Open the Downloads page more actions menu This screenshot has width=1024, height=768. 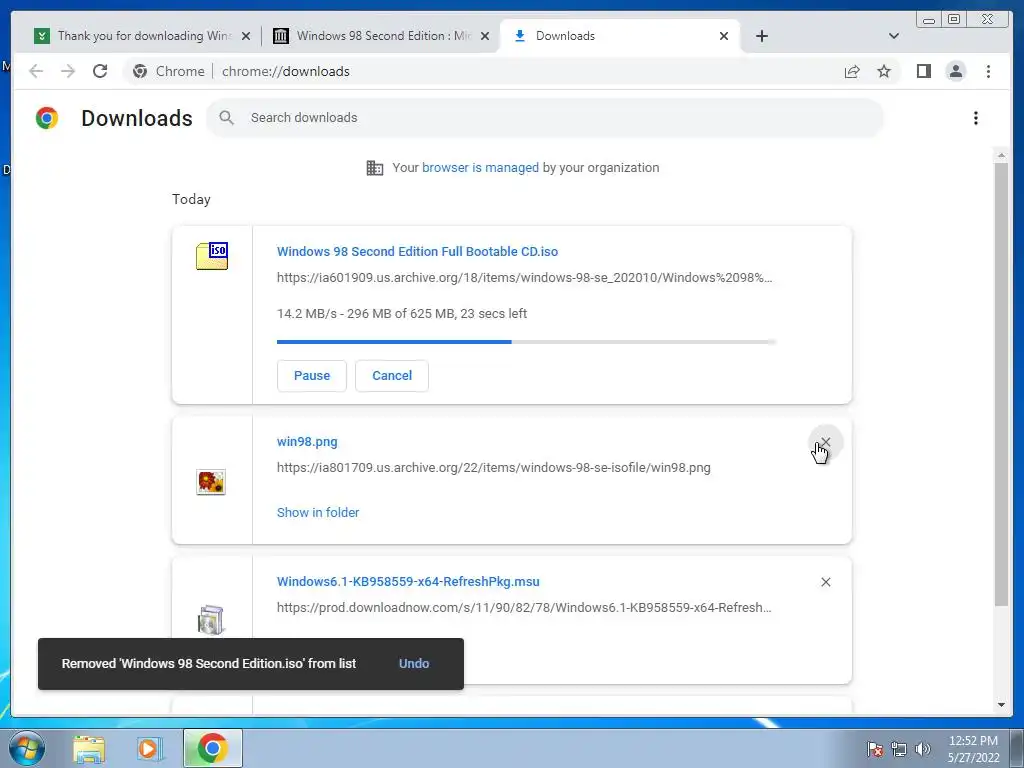tap(976, 118)
